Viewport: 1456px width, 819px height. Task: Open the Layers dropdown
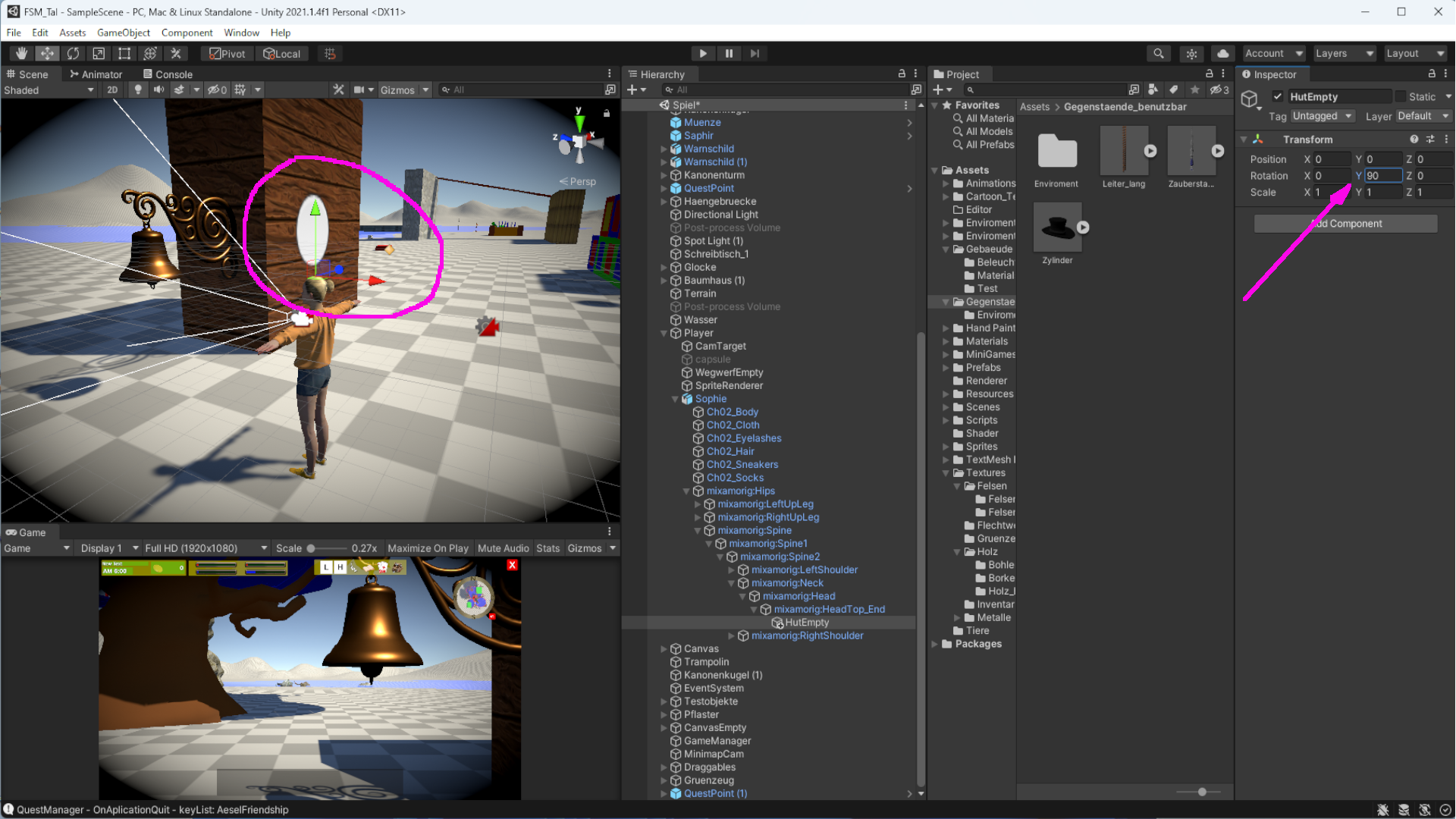[1345, 53]
